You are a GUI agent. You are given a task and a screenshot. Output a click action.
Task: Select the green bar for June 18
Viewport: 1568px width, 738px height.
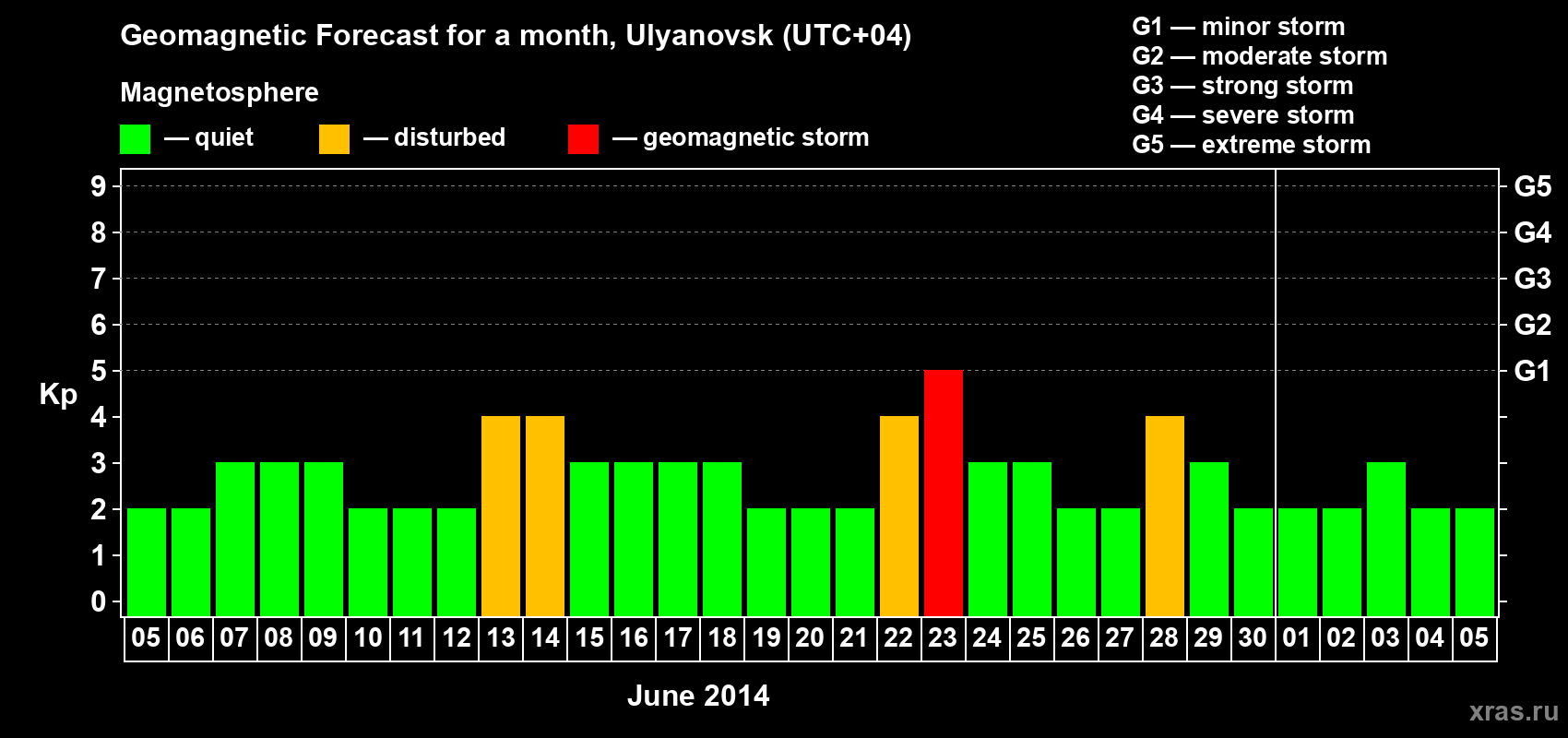722,539
